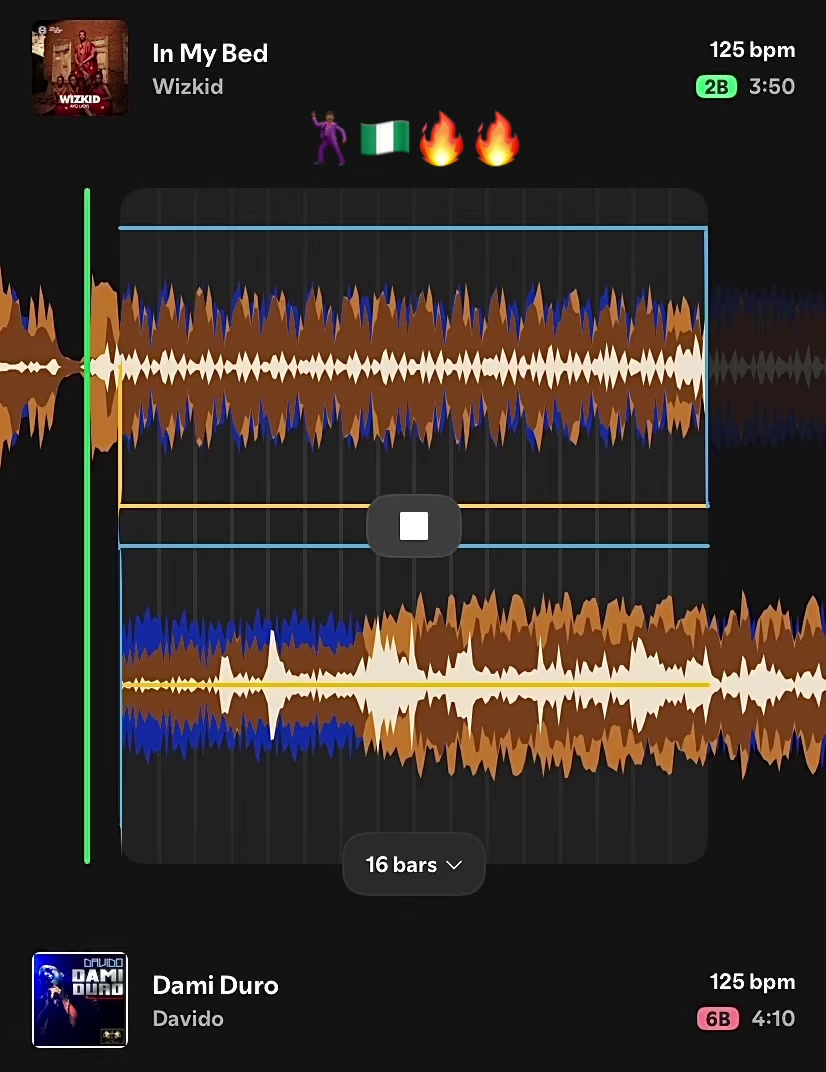Image resolution: width=826 pixels, height=1072 pixels.
Task: Click the dancing man emoji
Action: (329, 137)
